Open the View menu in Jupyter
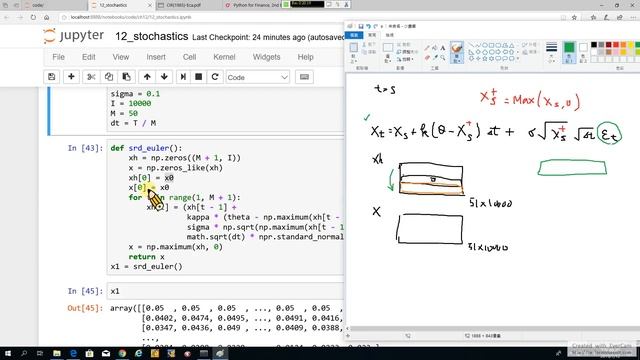Image resolution: width=640 pixels, height=360 pixels. click(x=121, y=57)
